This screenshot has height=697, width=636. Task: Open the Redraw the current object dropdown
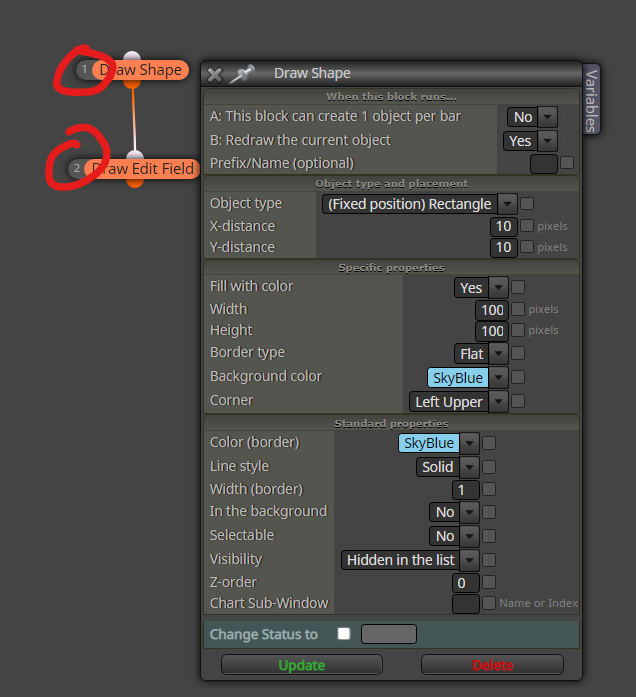tap(531, 141)
